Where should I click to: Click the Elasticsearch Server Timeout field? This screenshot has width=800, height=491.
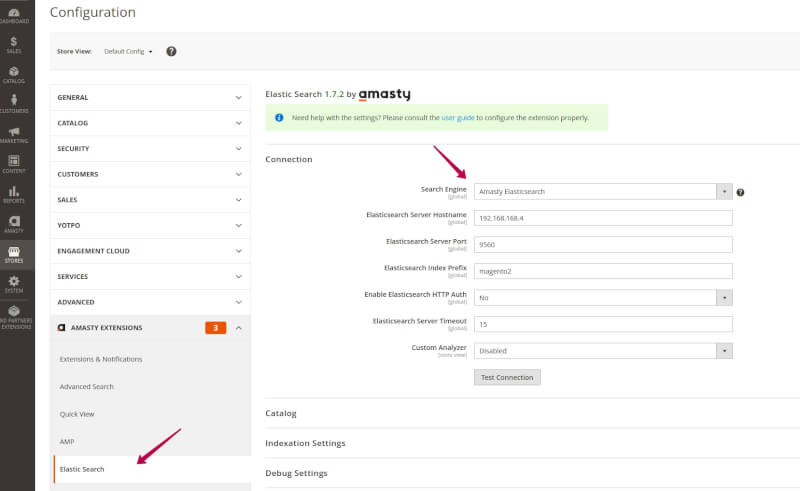(603, 324)
